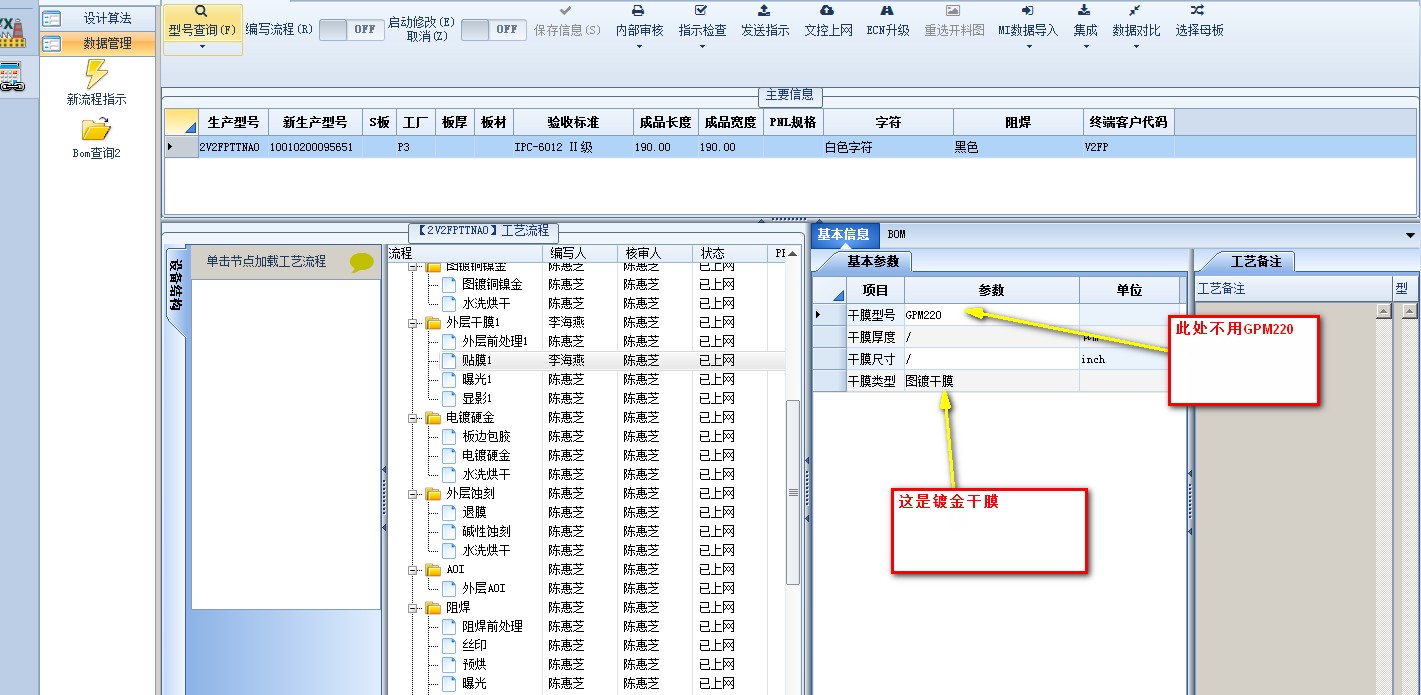1421x695 pixels.
Task: Collapse the AOI tree node
Action: pos(413,570)
